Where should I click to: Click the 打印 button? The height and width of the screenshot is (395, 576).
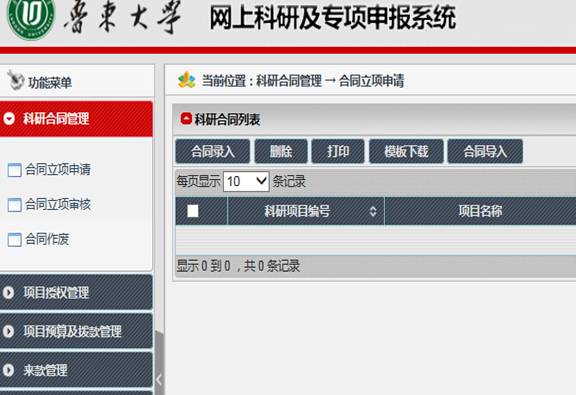(x=338, y=151)
